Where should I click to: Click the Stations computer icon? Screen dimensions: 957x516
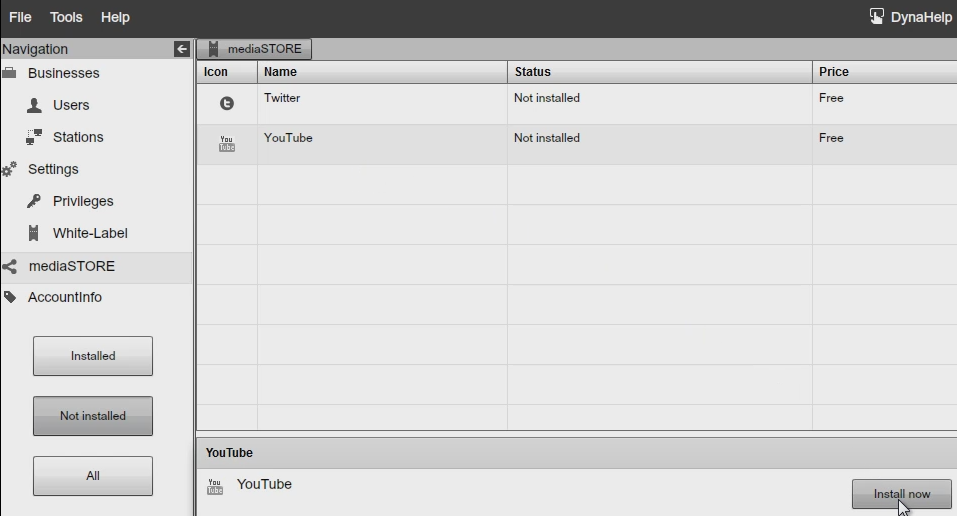(x=34, y=137)
